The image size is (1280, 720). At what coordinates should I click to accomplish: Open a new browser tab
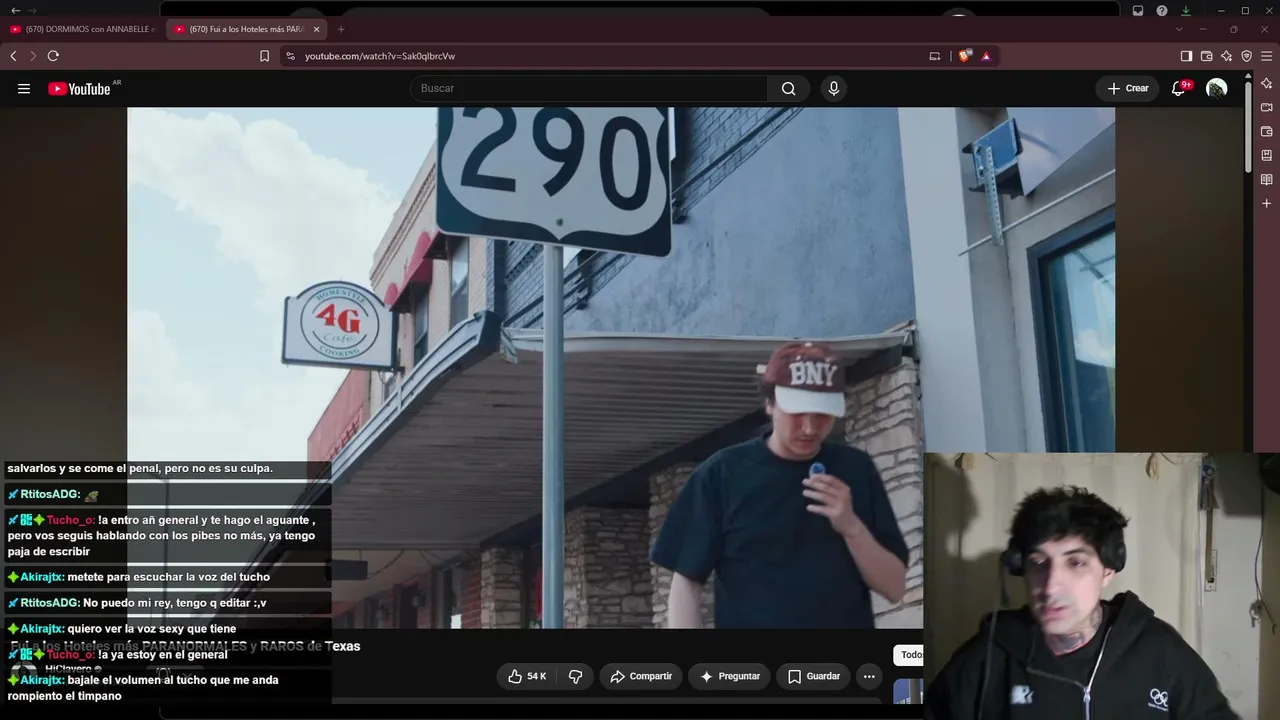coord(341,29)
